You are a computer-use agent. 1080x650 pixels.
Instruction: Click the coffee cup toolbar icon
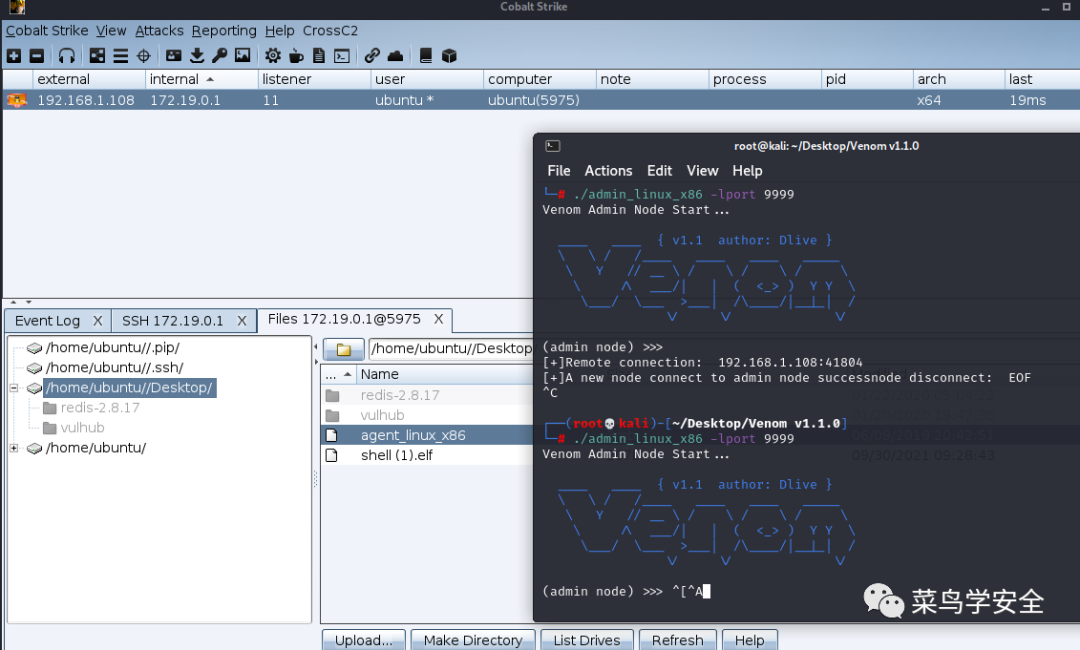click(x=296, y=56)
